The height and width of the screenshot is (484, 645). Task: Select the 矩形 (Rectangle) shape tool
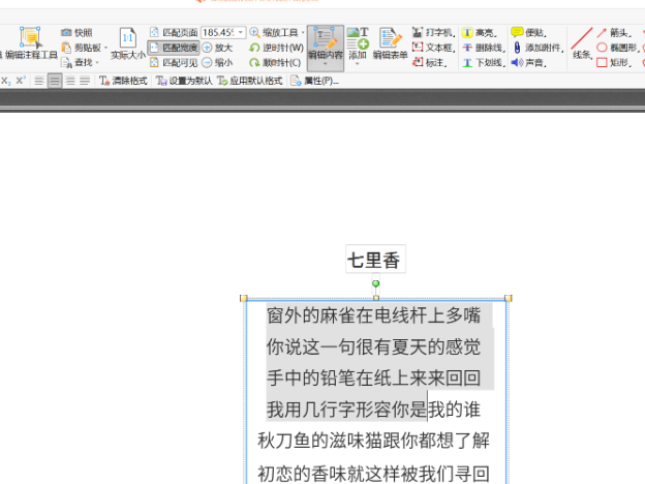pyautogui.click(x=614, y=63)
